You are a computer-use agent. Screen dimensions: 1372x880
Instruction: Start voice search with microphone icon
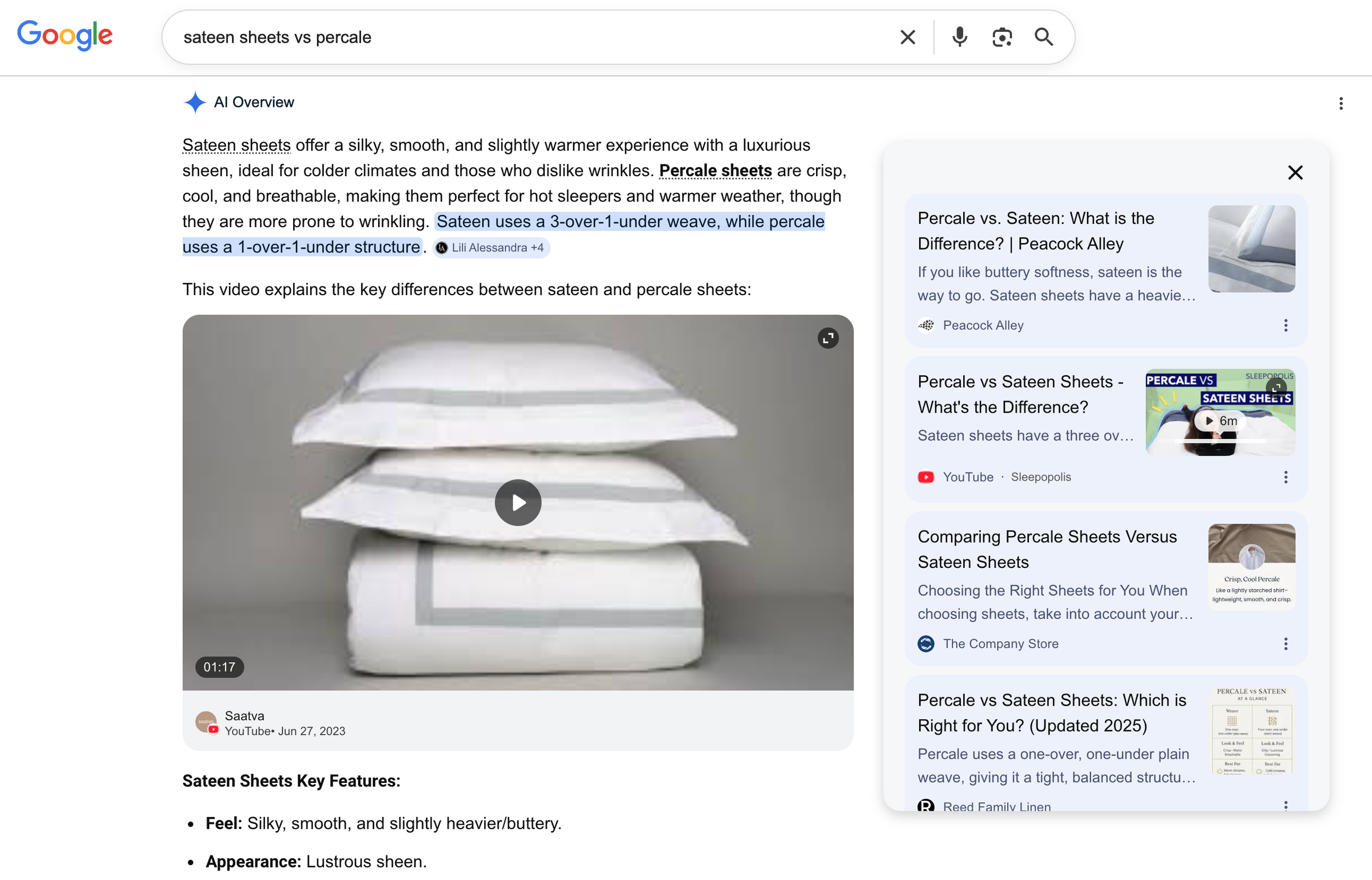click(959, 37)
